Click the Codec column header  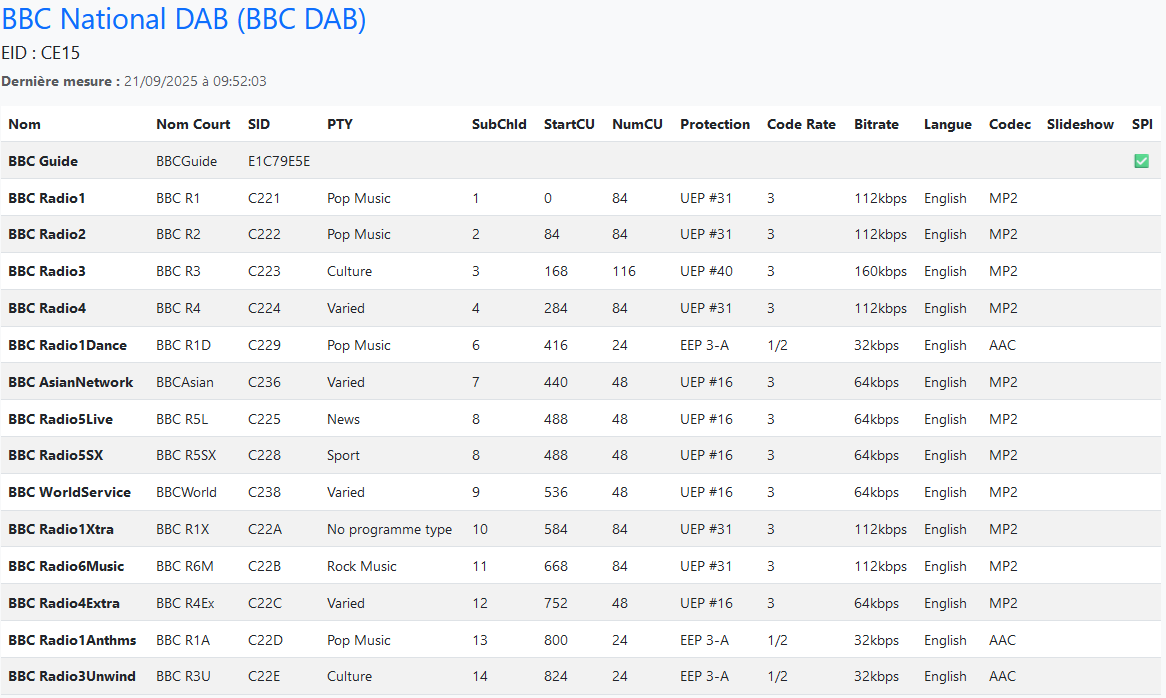pos(1010,124)
